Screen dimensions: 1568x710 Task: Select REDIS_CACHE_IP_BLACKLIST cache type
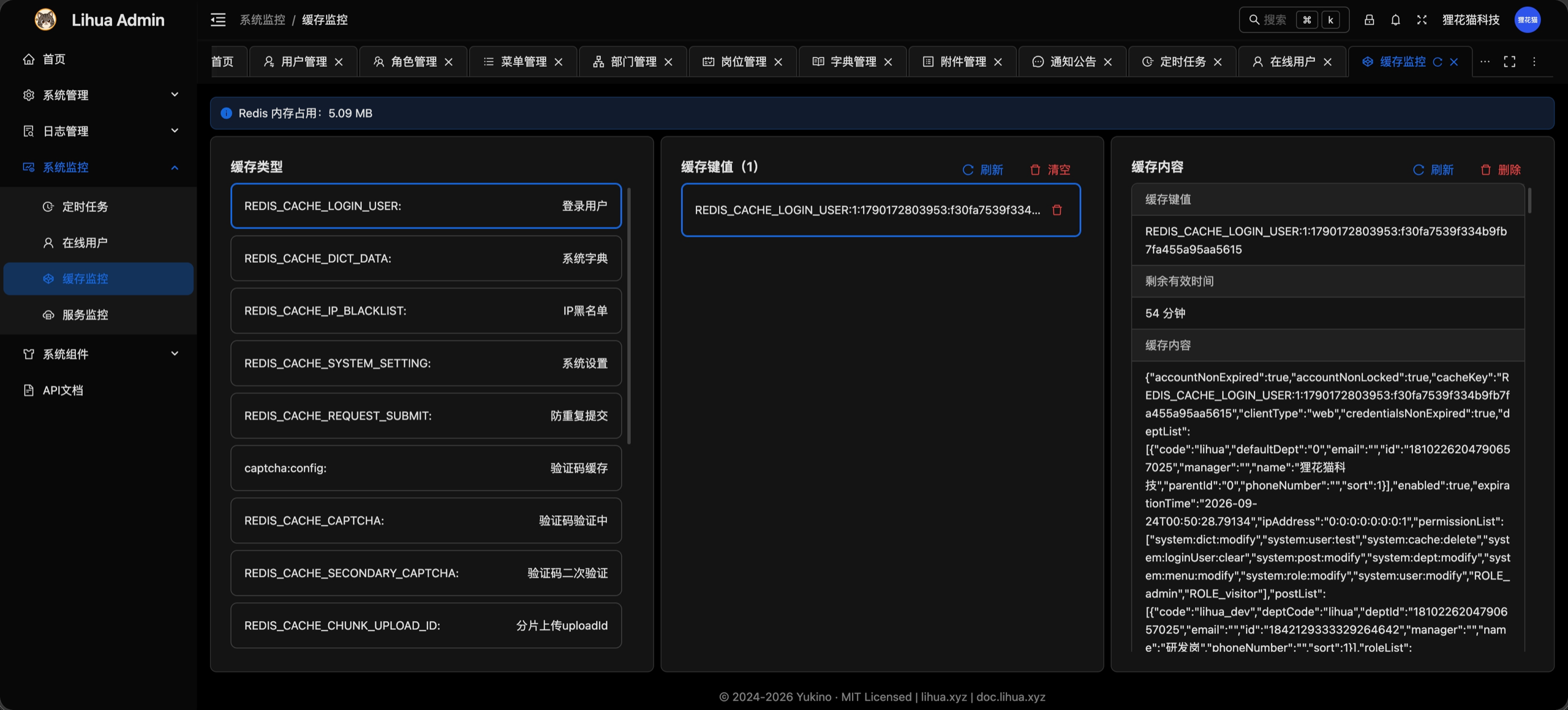click(426, 311)
